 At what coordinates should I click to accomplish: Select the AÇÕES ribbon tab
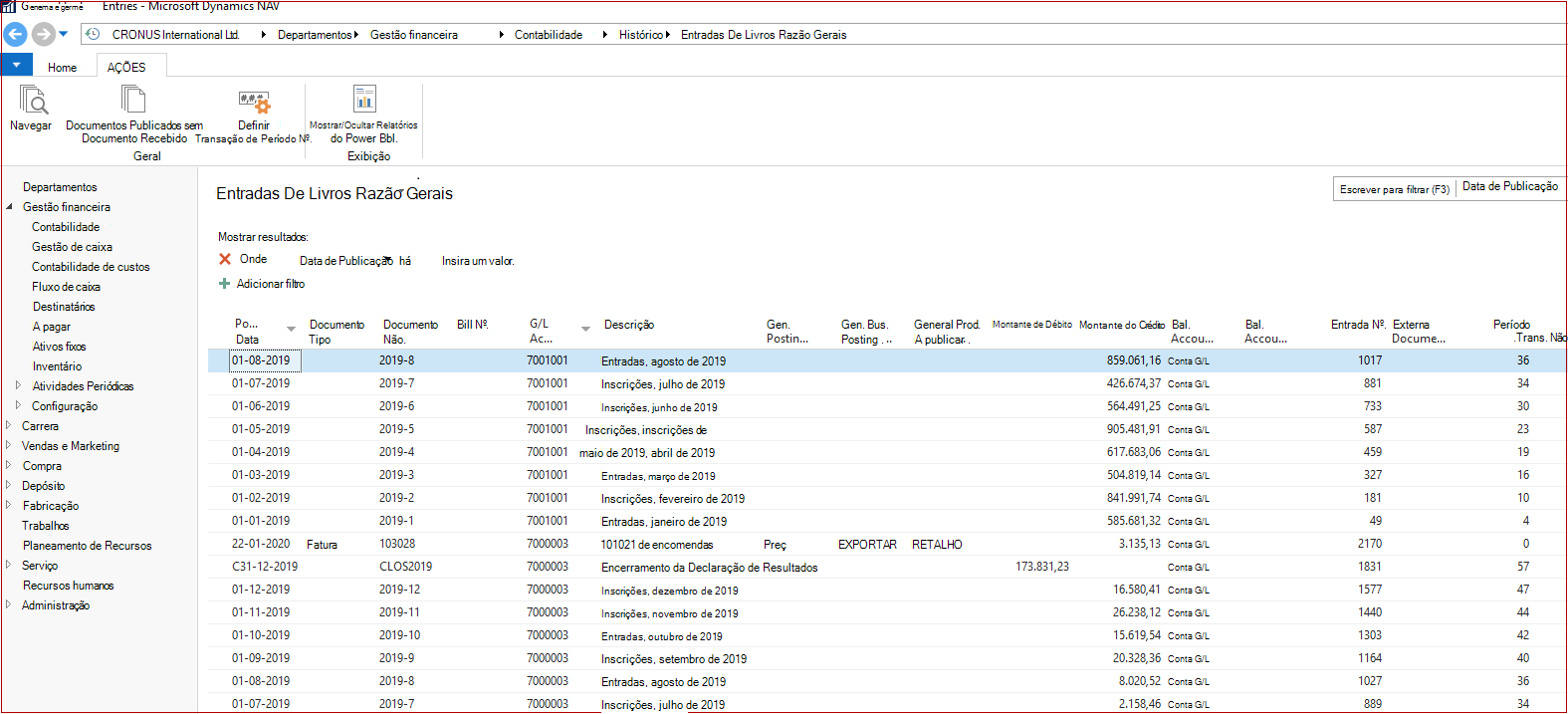[x=126, y=67]
